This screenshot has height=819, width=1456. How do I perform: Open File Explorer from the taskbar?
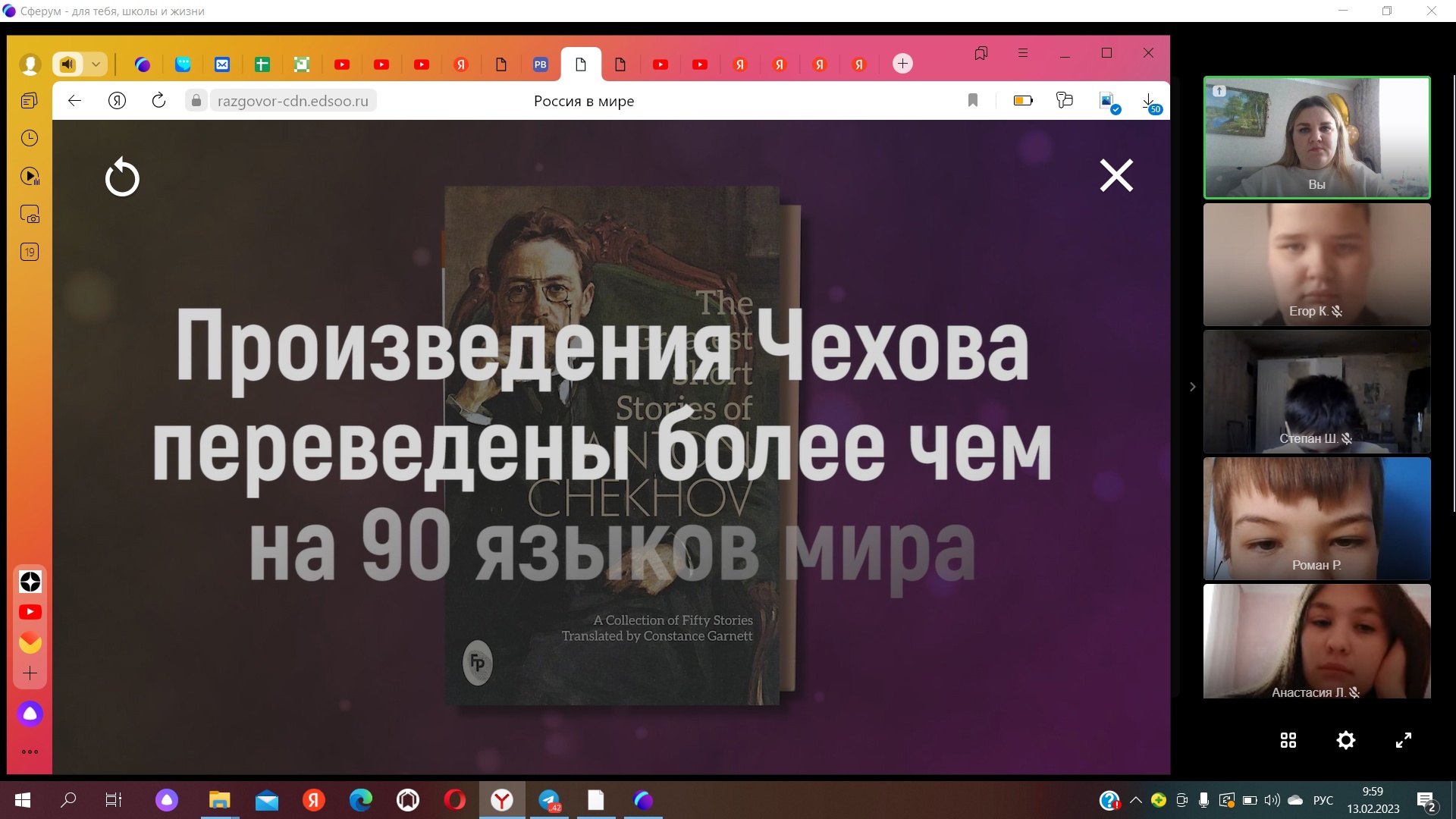(x=220, y=800)
